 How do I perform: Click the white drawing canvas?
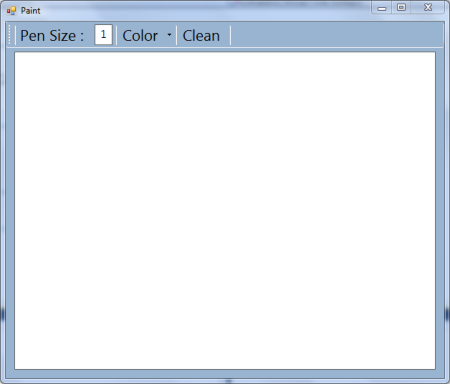pyautogui.click(x=225, y=211)
